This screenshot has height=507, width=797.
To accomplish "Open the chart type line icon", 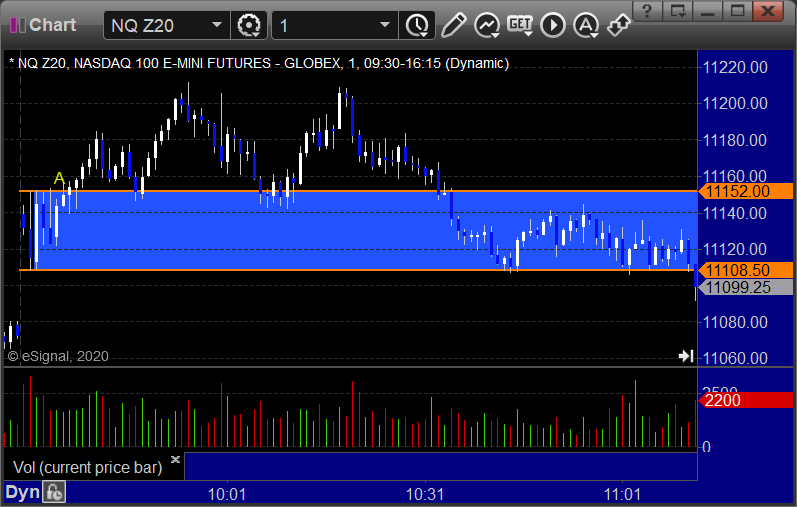I will coord(486,25).
